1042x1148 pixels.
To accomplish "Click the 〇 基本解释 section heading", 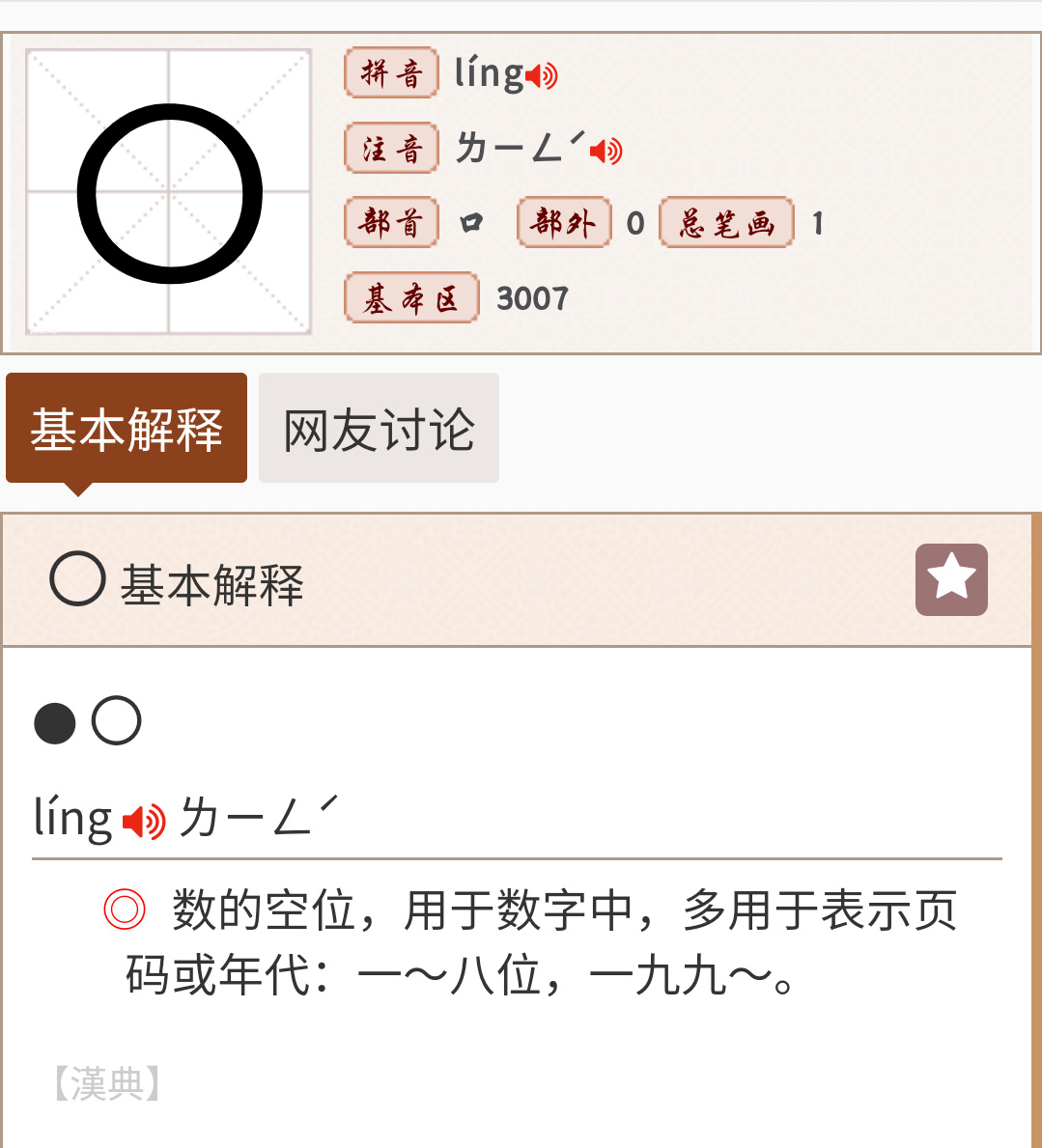I will [178, 583].
